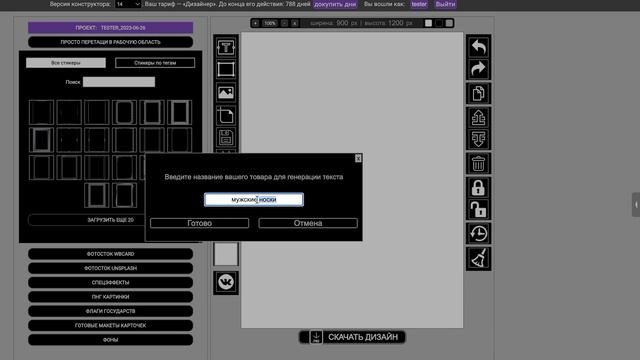Open the СПЕЦЭФФЕКТЫ section

(x=111, y=282)
